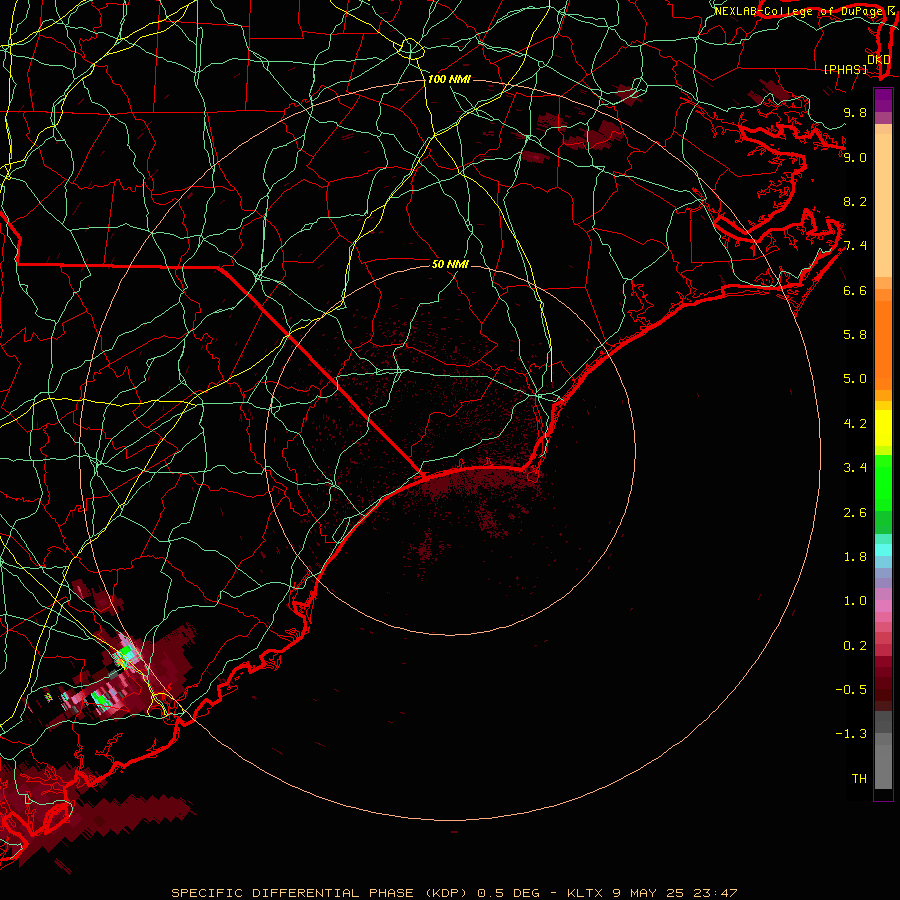
Task: Click the DKD text above the legend
Action: click(878, 60)
